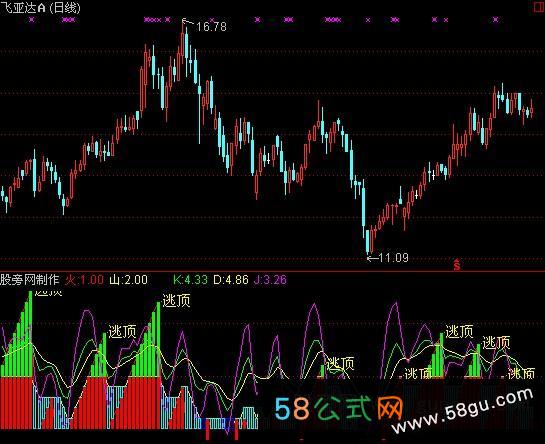Select the 火:1.00 indicator value
Viewport: 545px width, 444px height.
[85, 280]
